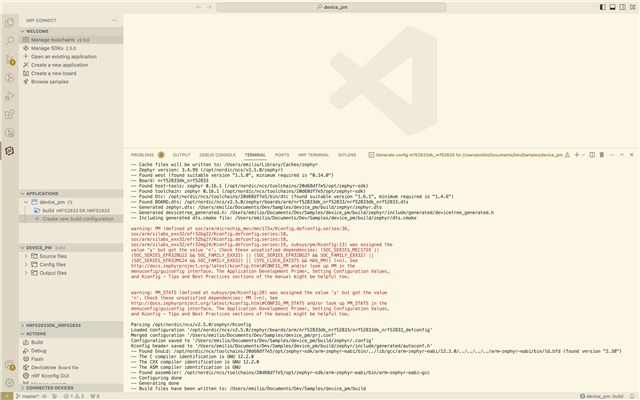Image resolution: width=640 pixels, height=400 pixels.
Task: Collapse the APPLICATIONS section
Action: pos(71,193)
